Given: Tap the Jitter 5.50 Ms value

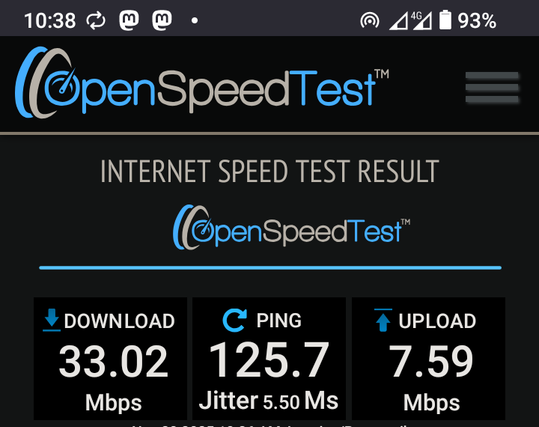Looking at the screenshot, I should 269,401.
